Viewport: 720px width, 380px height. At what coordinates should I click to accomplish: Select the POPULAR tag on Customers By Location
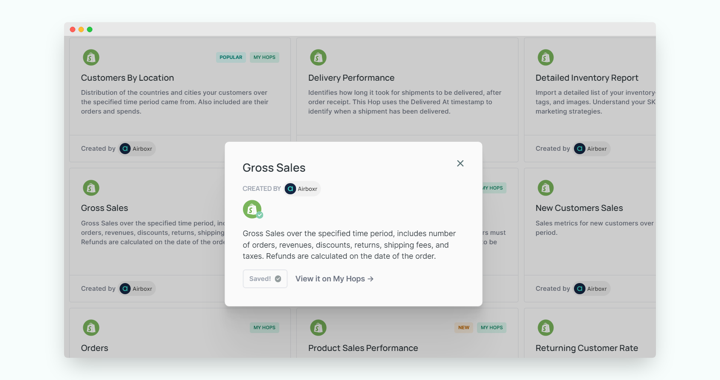(231, 57)
